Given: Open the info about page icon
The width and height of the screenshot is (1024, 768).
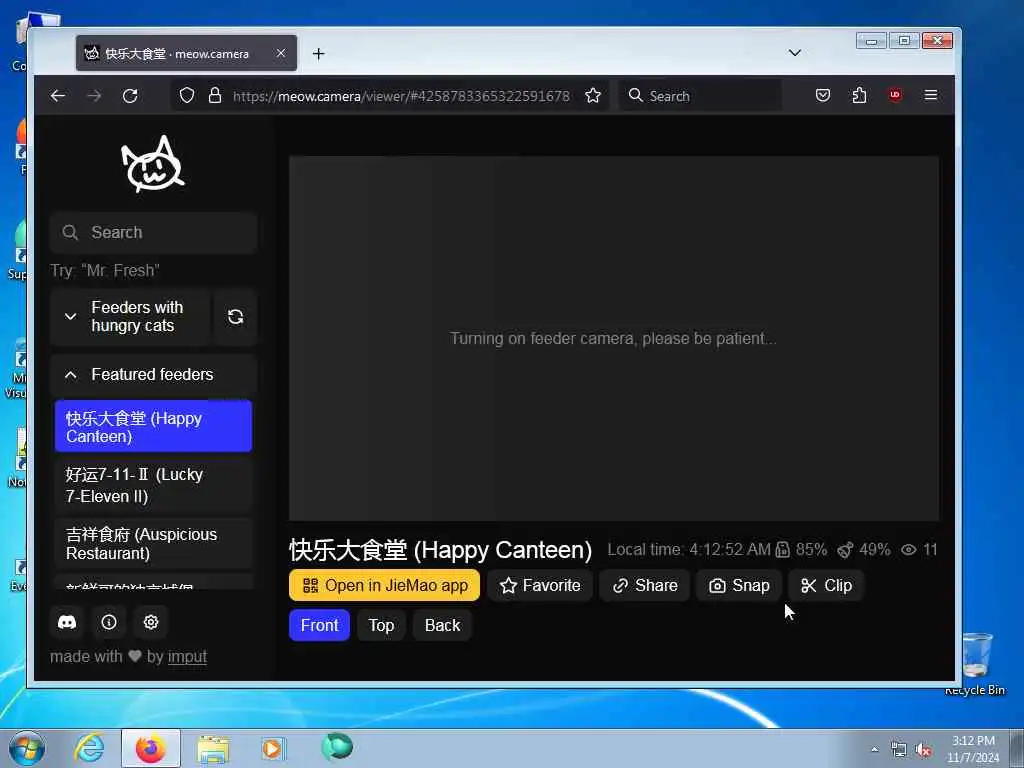Looking at the screenshot, I should click(x=109, y=622).
